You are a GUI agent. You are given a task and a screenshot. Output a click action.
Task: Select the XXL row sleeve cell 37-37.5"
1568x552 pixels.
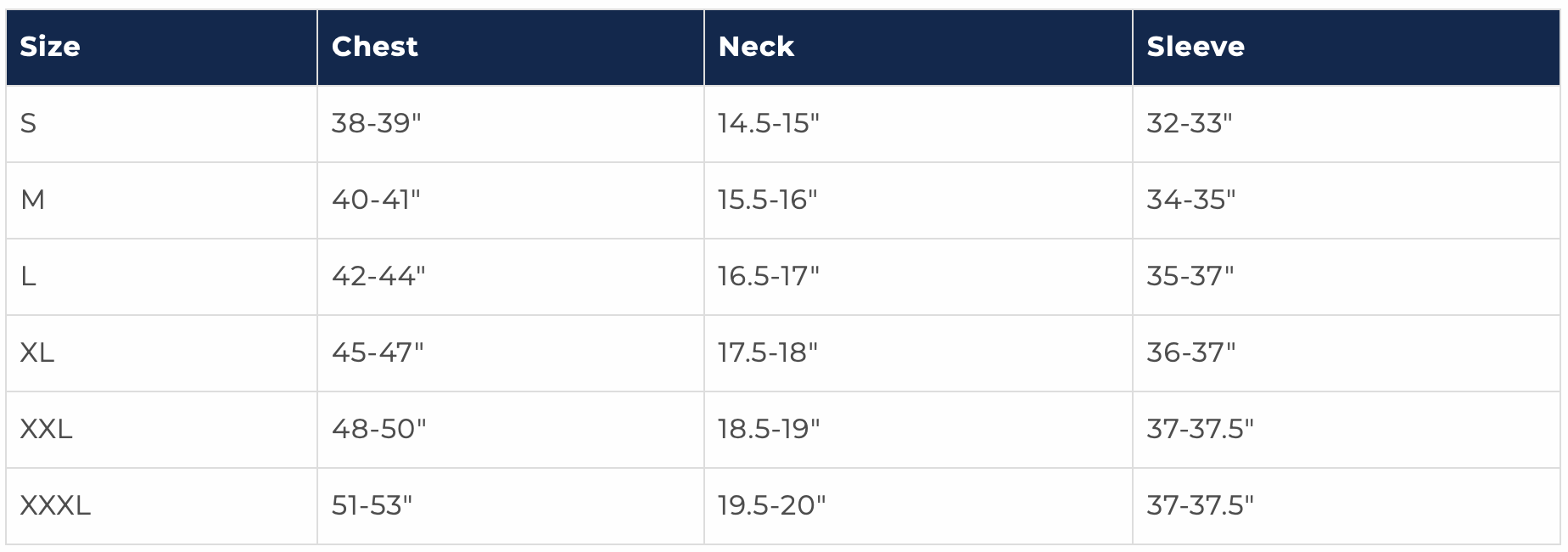1200,430
